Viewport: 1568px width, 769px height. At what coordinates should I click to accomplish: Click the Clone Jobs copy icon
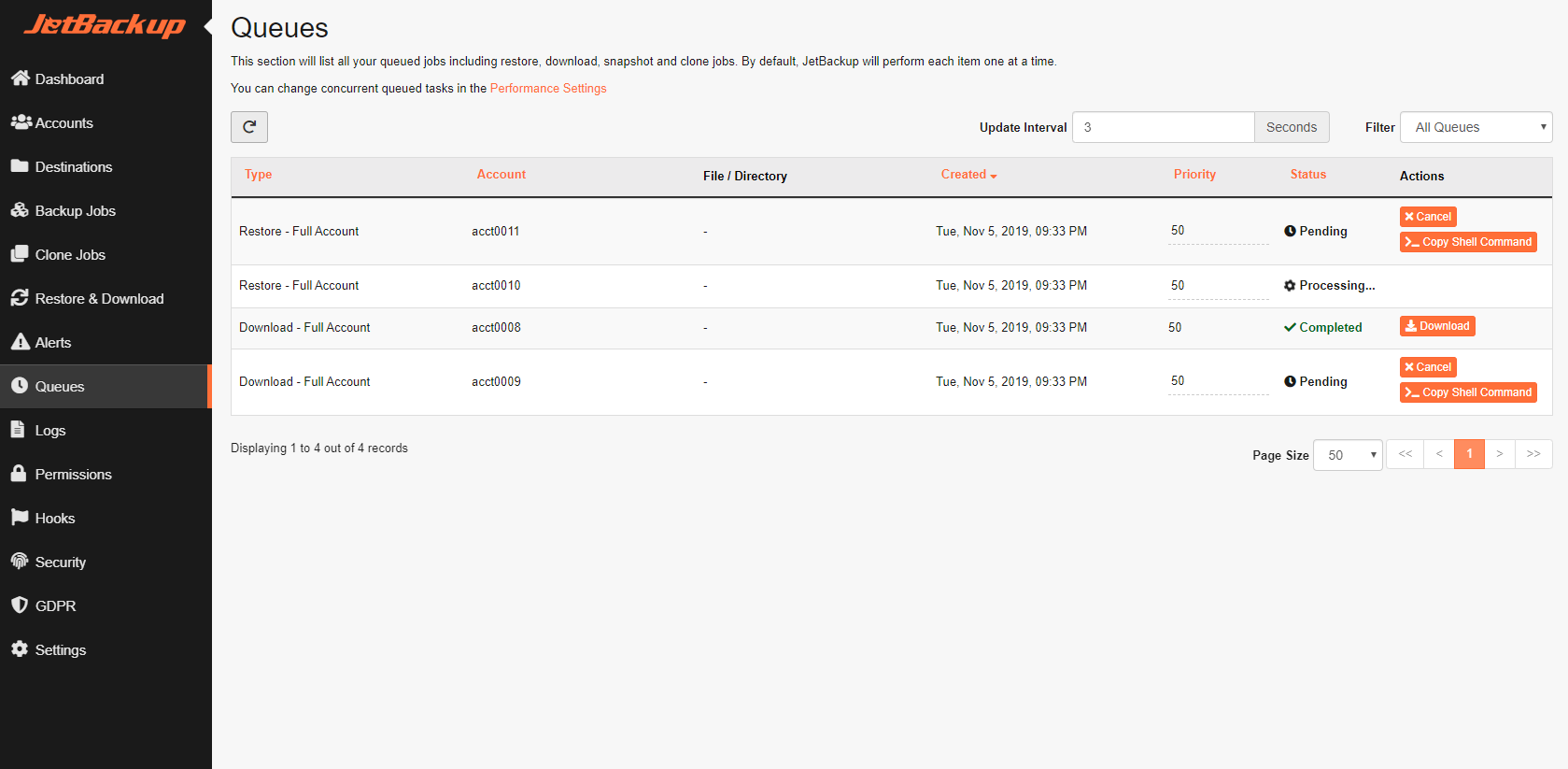click(x=20, y=254)
